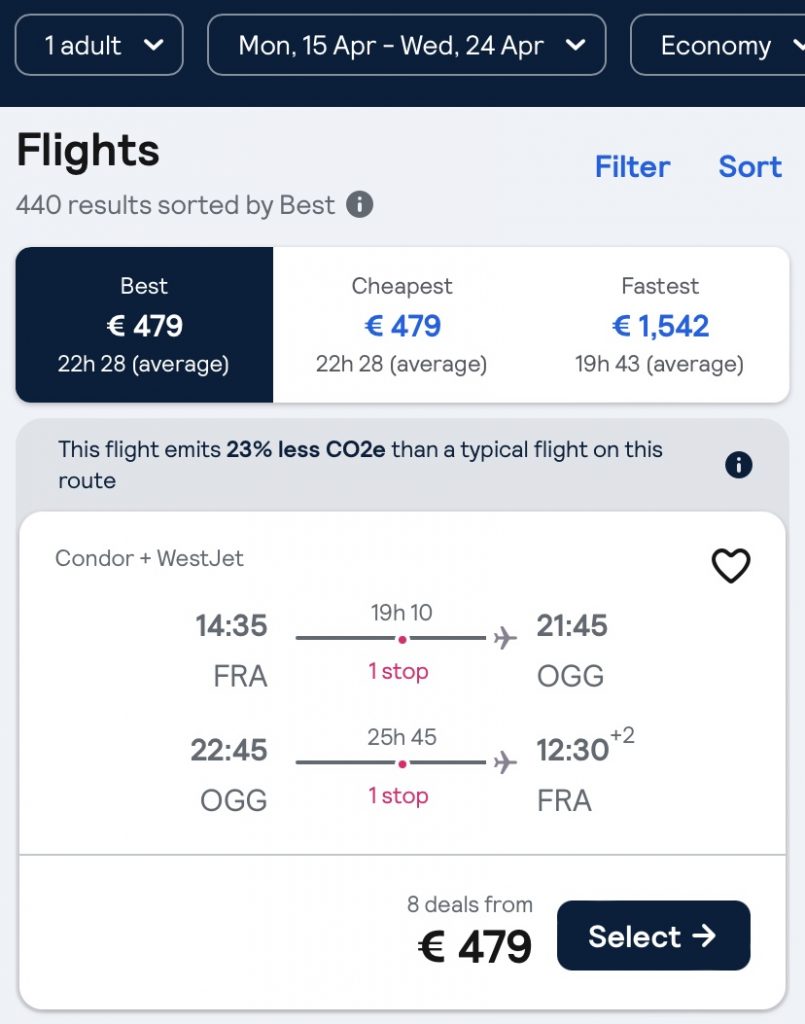Image resolution: width=805 pixels, height=1024 pixels.
Task: Switch to the Fastest tab
Action: [x=660, y=325]
